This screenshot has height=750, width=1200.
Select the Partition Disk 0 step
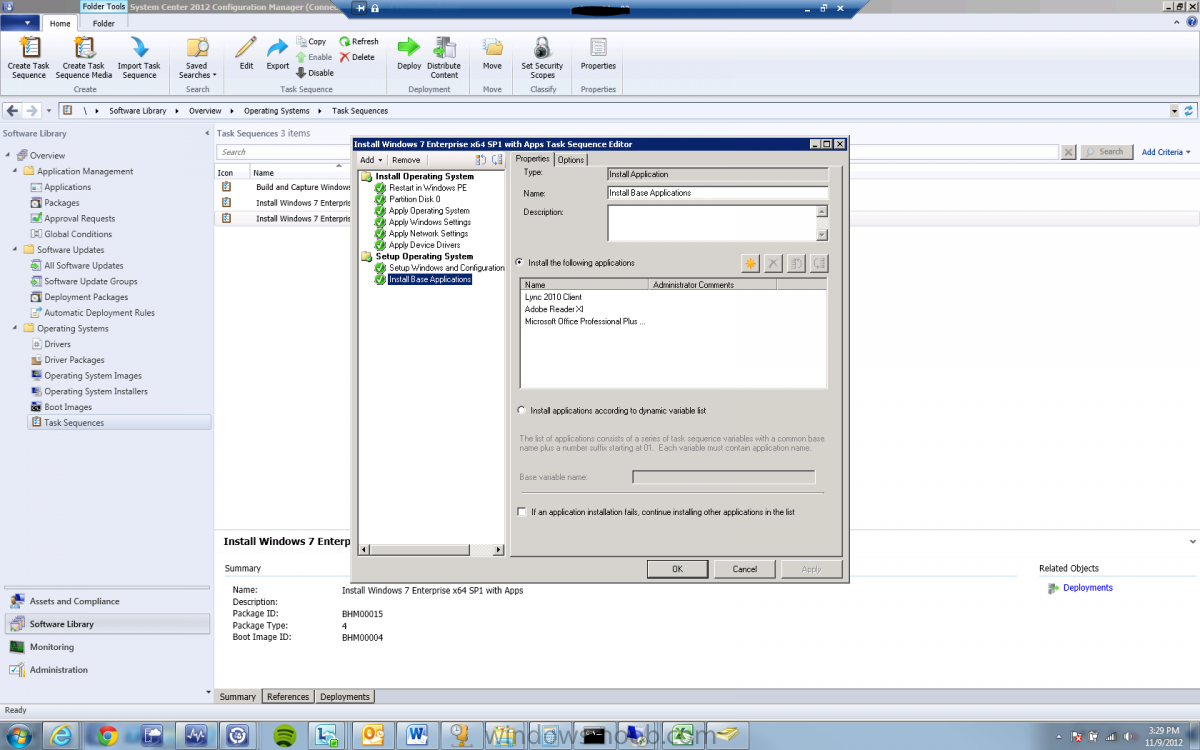point(414,199)
